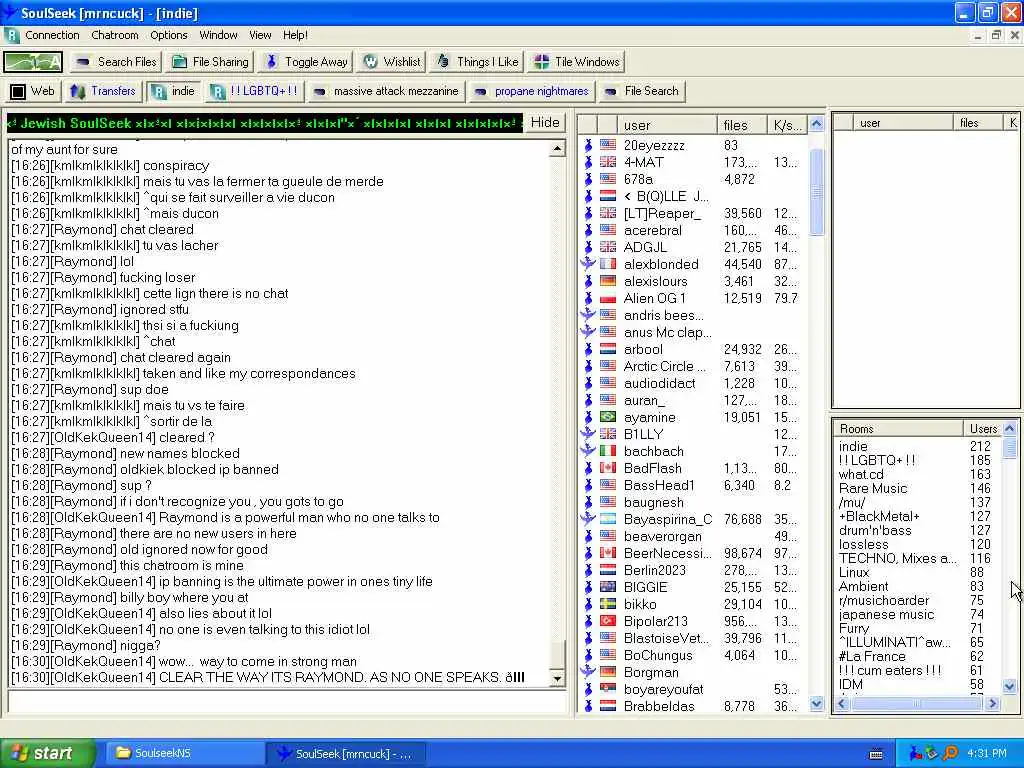Click the green graph logo icon
This screenshot has width=1024, height=768.
[x=33, y=62]
